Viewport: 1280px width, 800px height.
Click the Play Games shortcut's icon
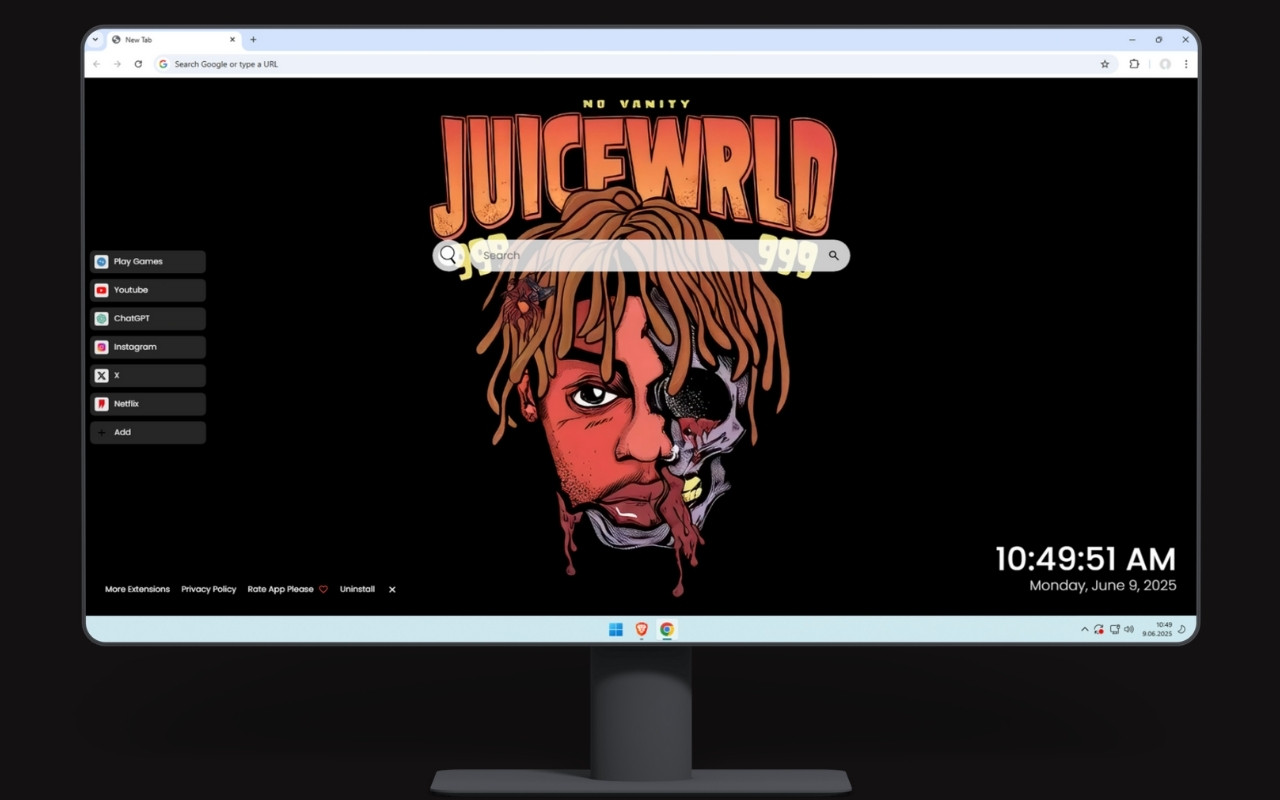point(101,262)
